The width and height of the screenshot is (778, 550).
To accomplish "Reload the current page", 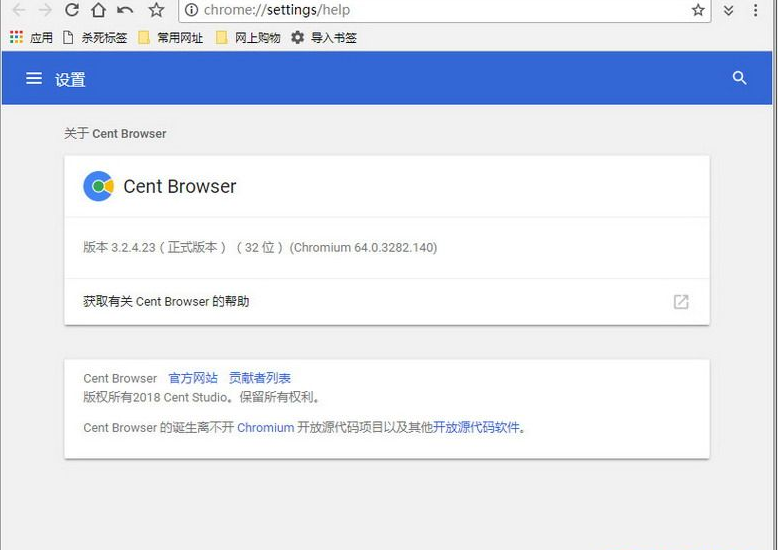I will (72, 9).
